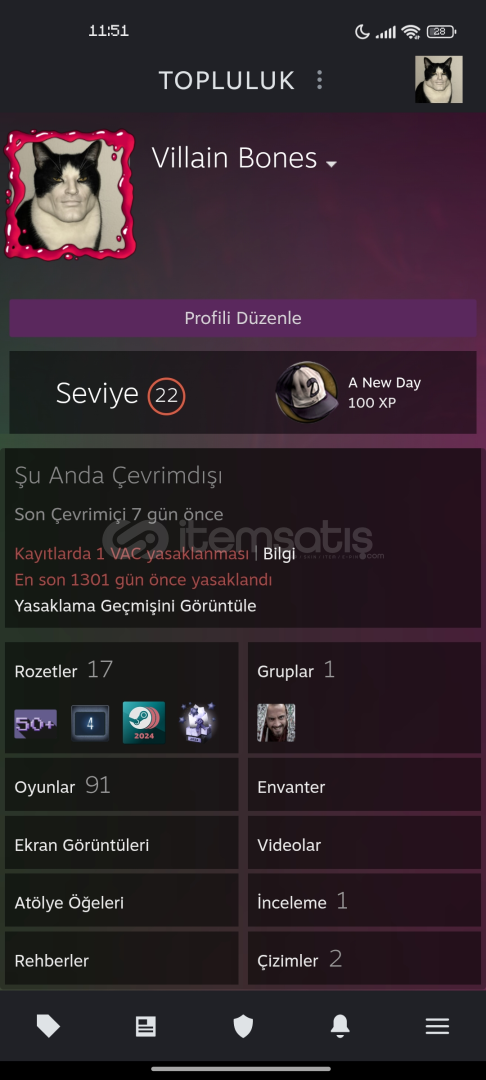Open the Ekran Görüntüleri section
486x1080 pixels.
122,844
